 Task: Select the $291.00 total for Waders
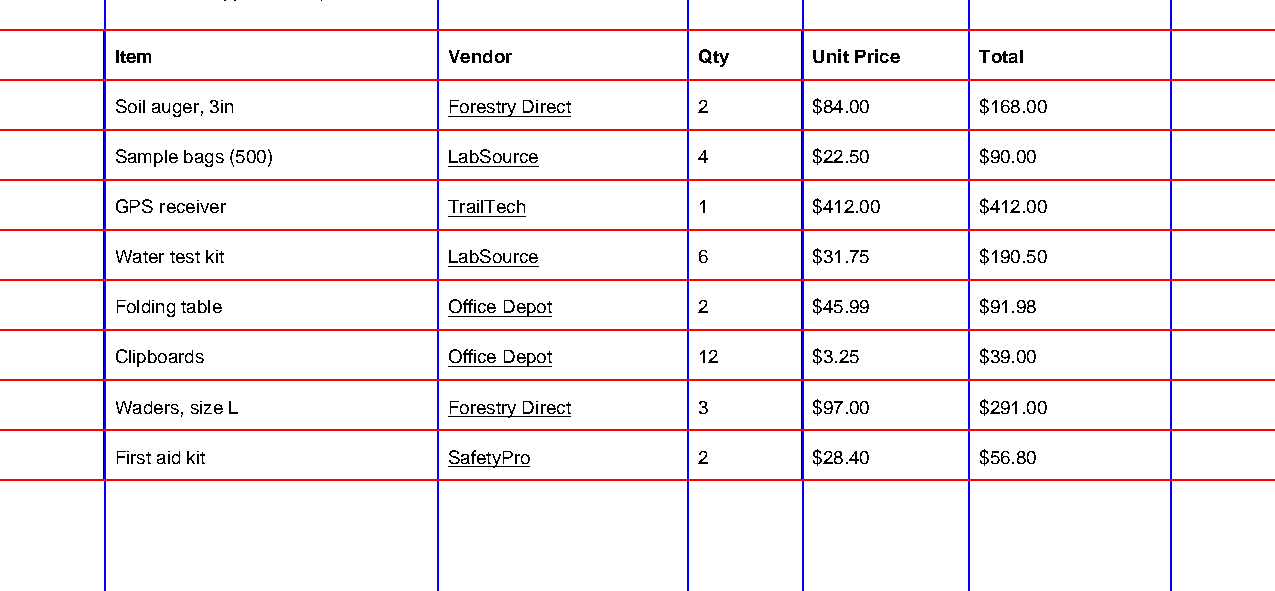click(1070, 405)
